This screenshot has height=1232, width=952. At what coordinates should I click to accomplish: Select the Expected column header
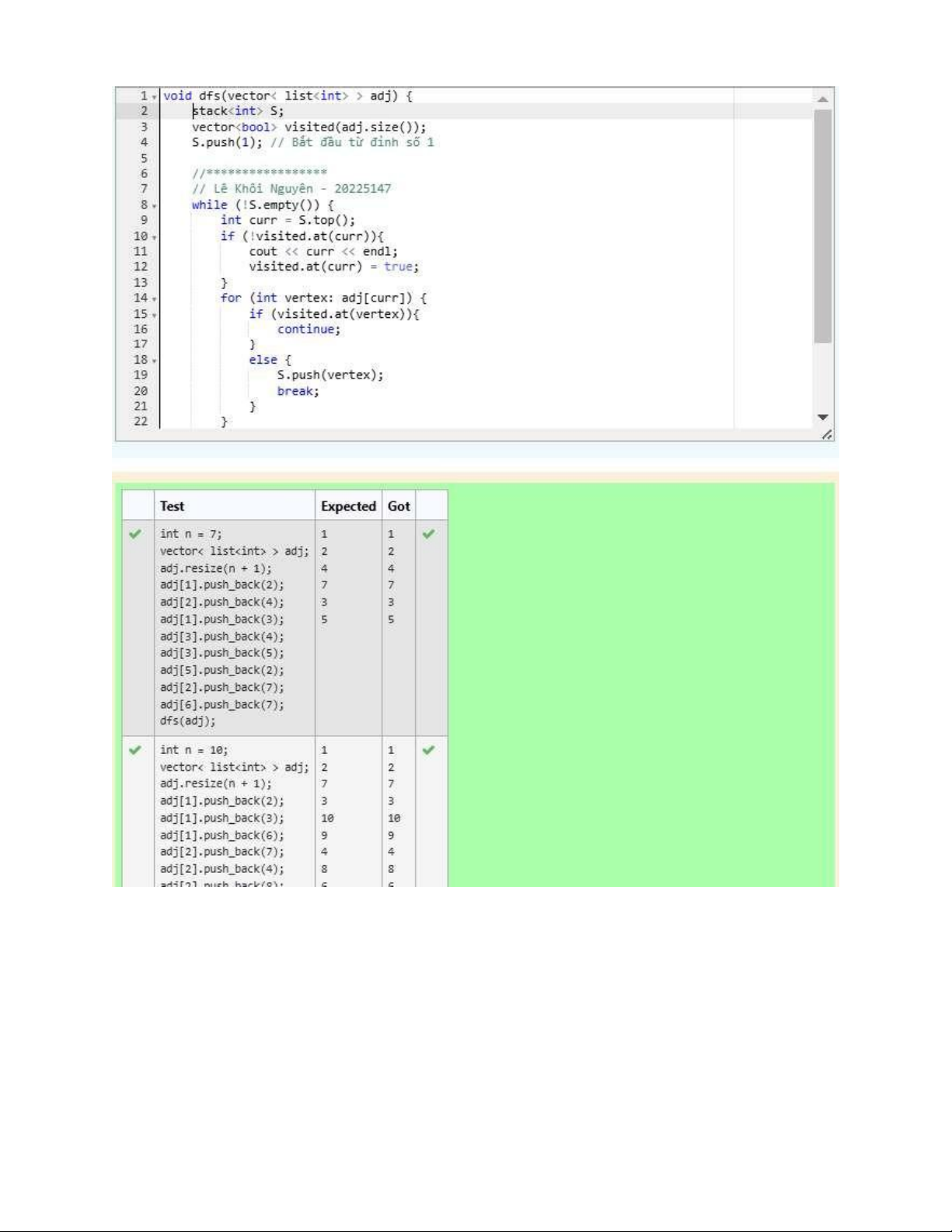click(x=348, y=506)
